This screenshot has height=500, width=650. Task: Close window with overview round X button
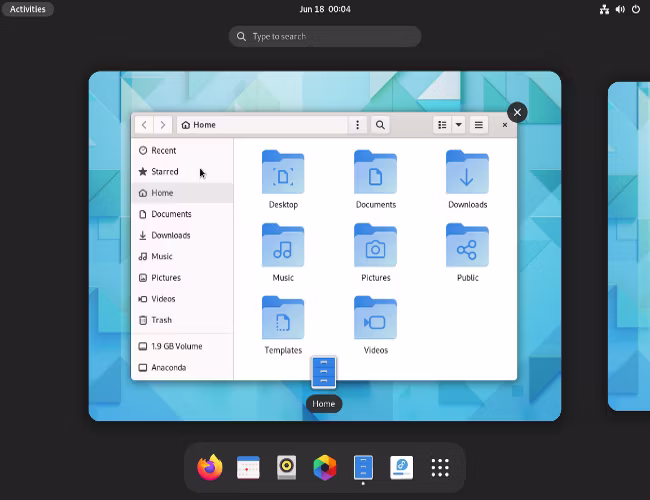517,112
